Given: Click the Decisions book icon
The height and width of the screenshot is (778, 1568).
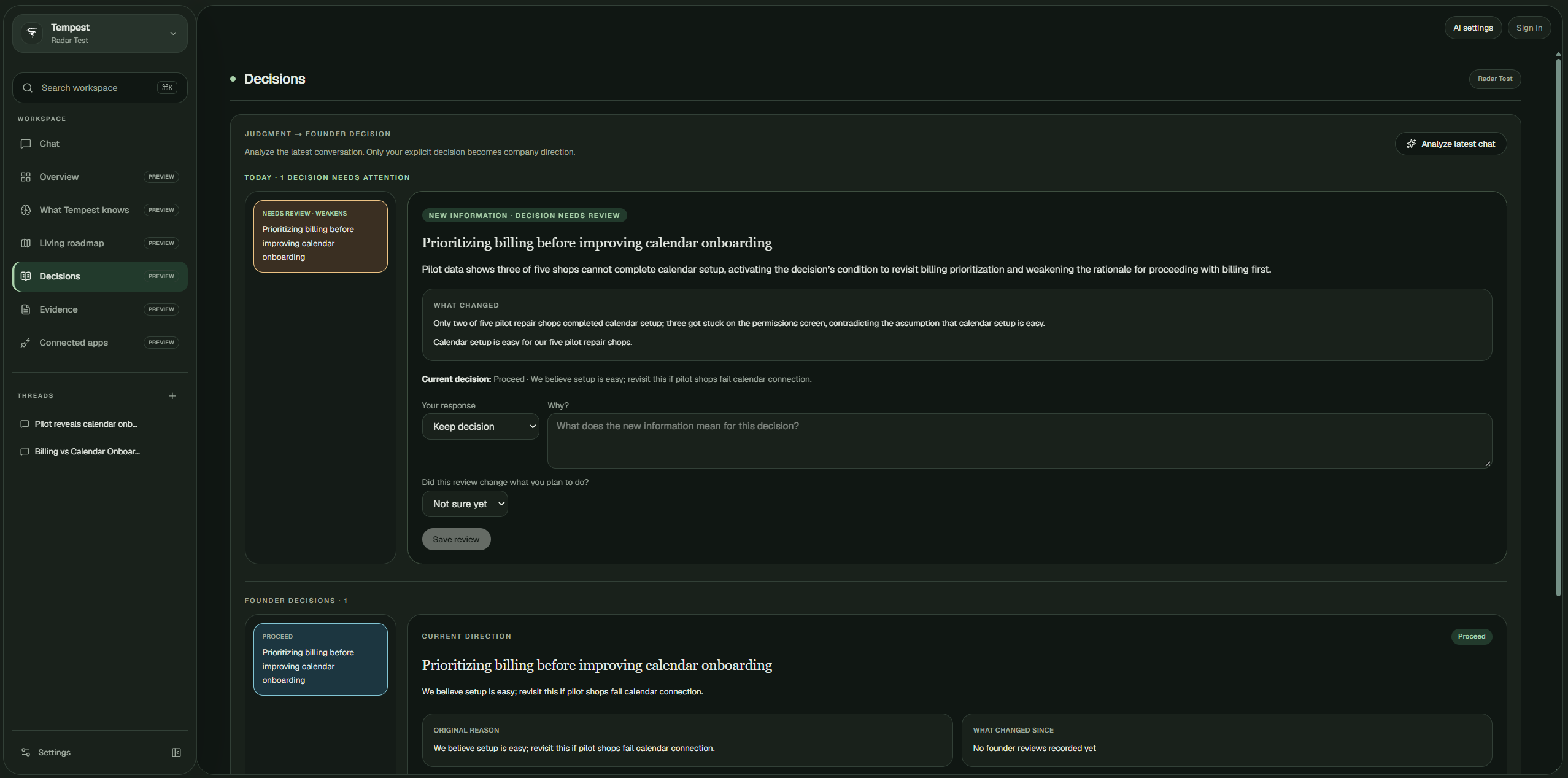Looking at the screenshot, I should pos(26,276).
